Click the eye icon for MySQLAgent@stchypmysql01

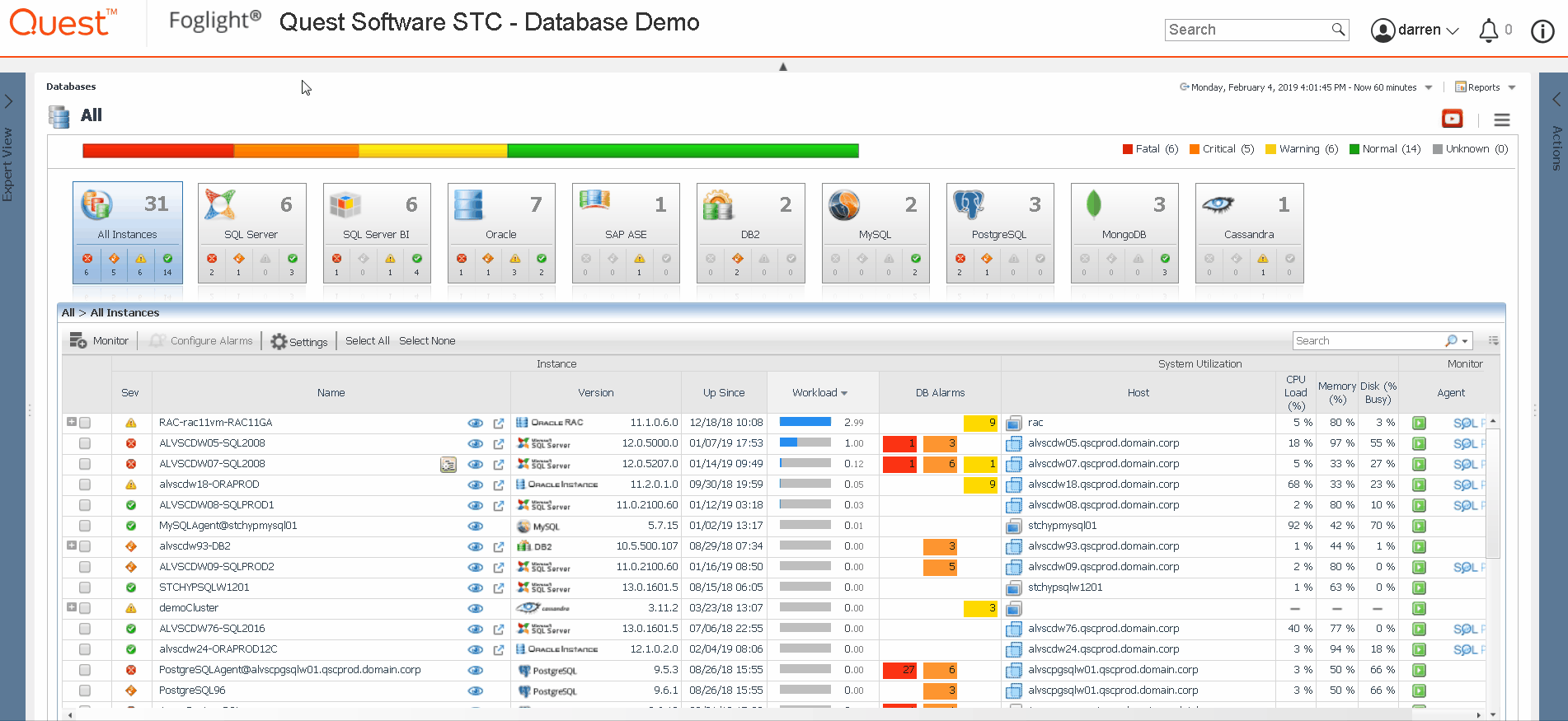476,526
